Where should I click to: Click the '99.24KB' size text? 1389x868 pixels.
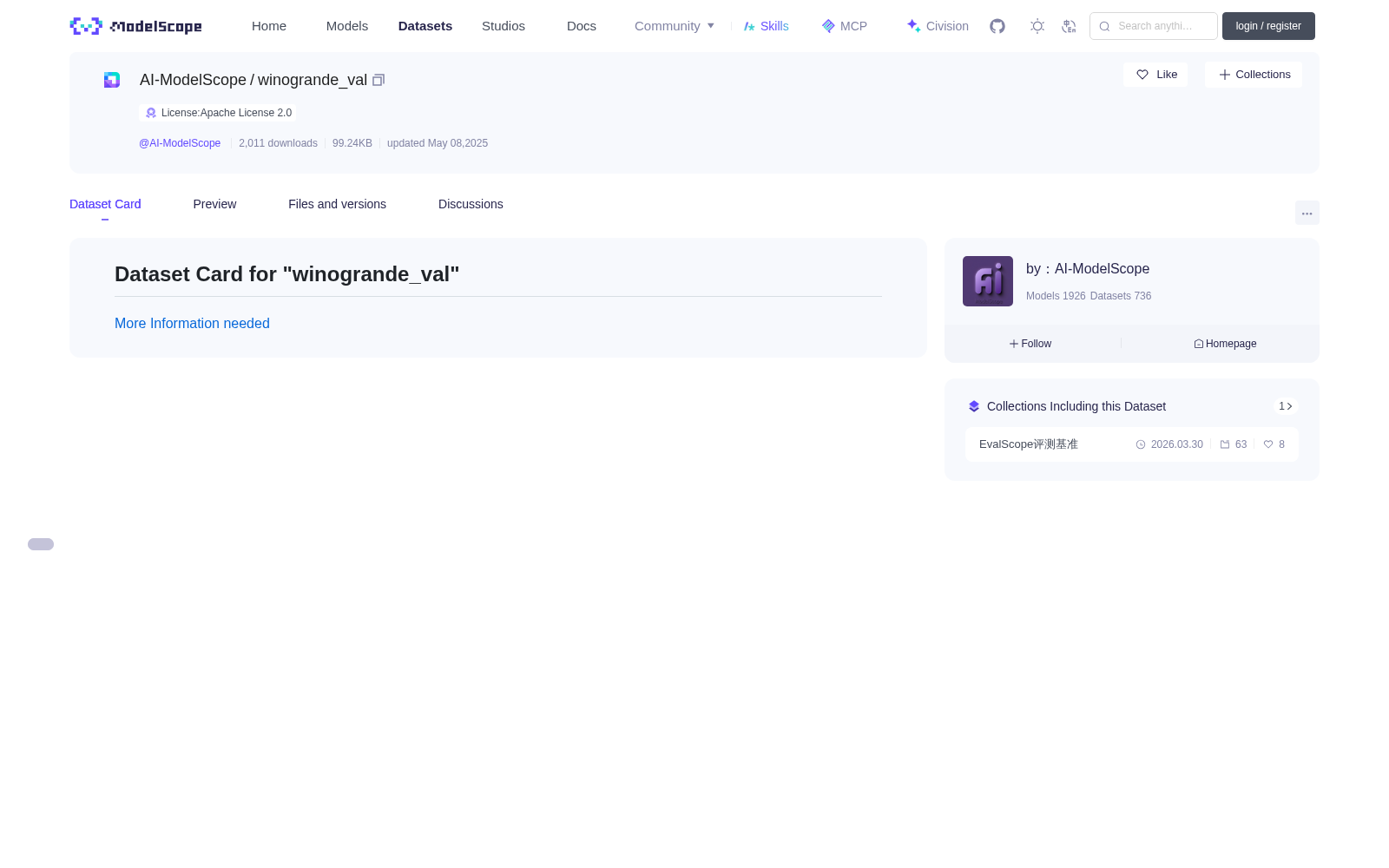(x=352, y=143)
